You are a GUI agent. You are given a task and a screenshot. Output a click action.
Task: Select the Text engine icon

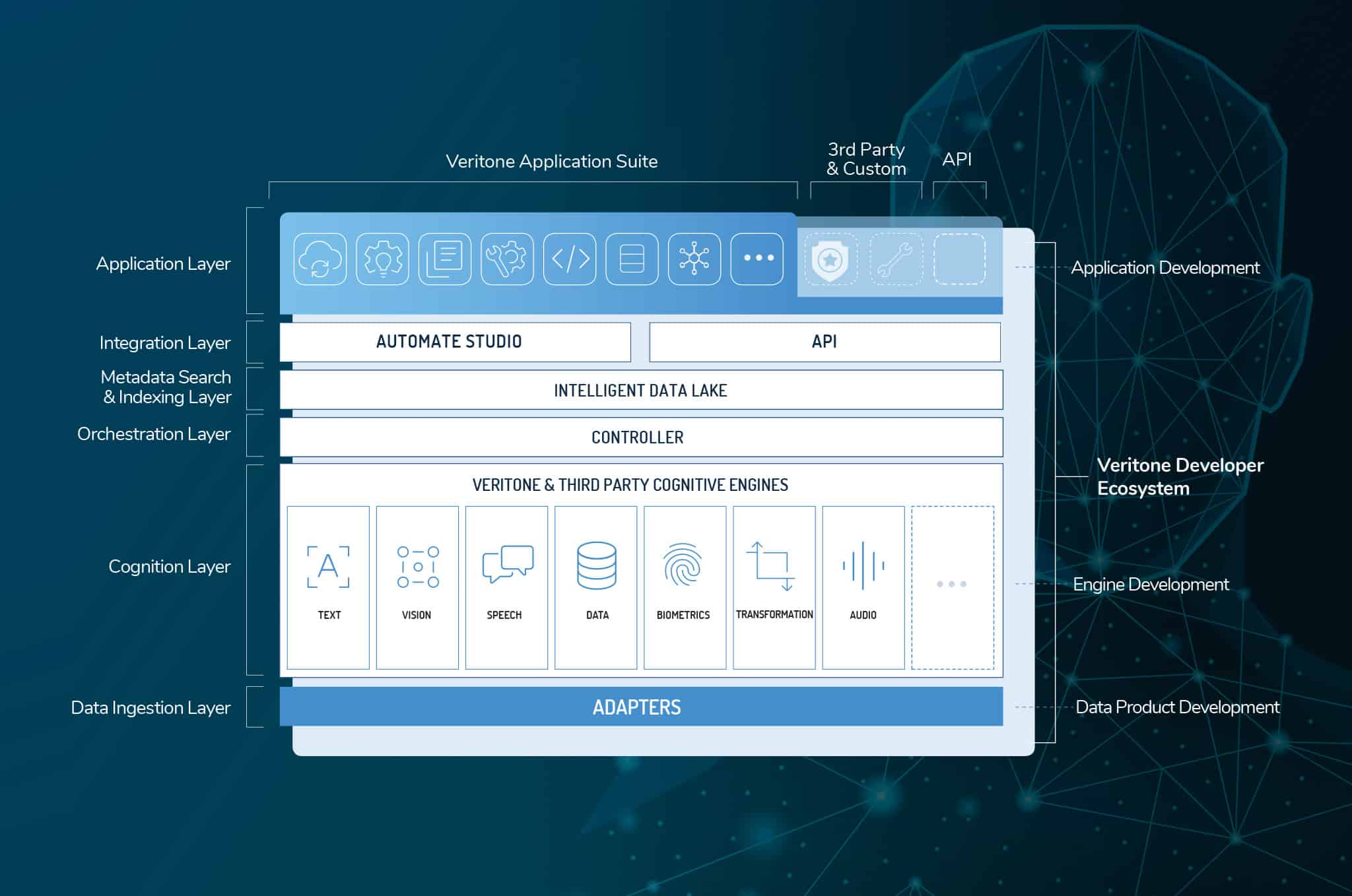click(328, 567)
